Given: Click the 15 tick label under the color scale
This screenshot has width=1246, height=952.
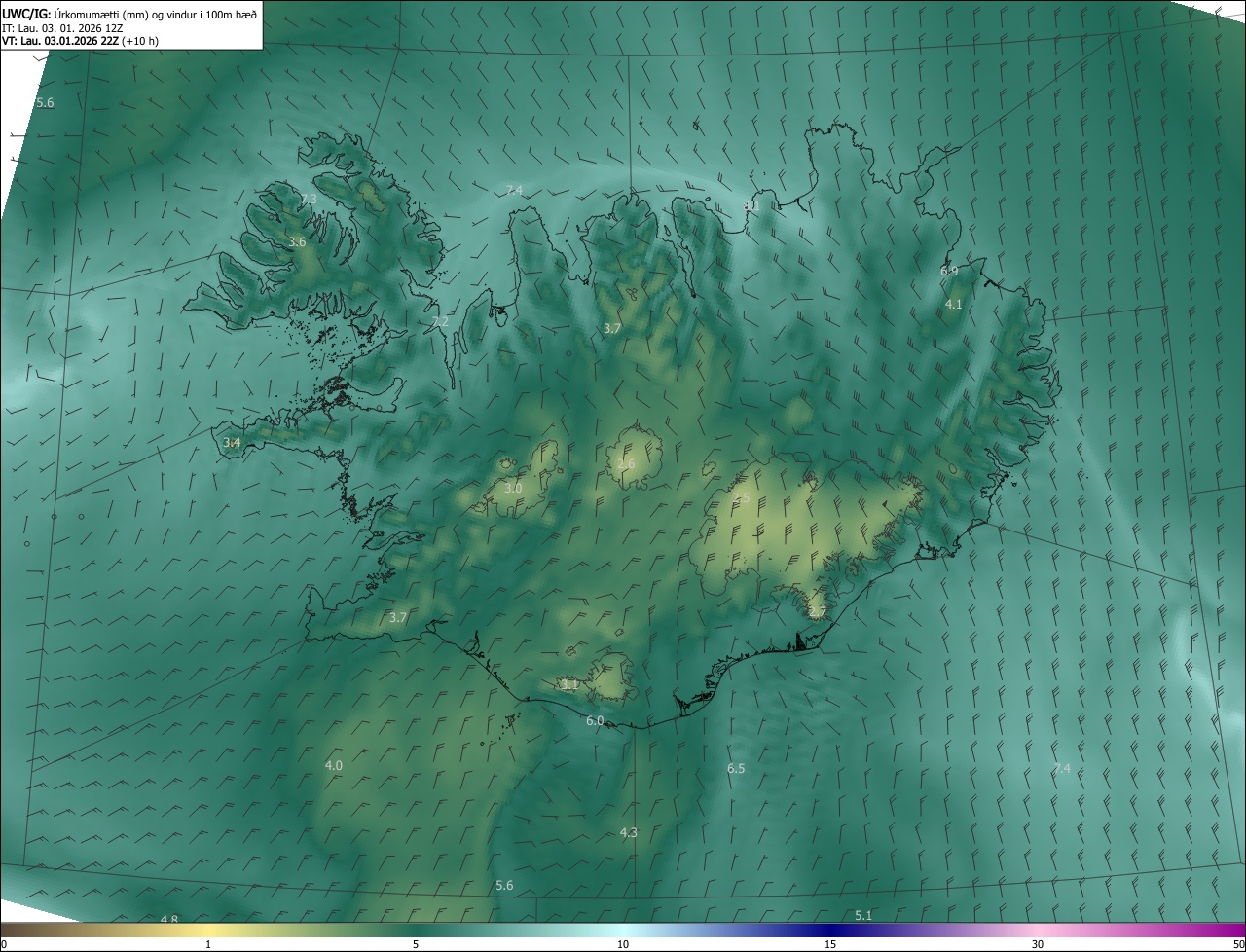Looking at the screenshot, I should point(830,945).
